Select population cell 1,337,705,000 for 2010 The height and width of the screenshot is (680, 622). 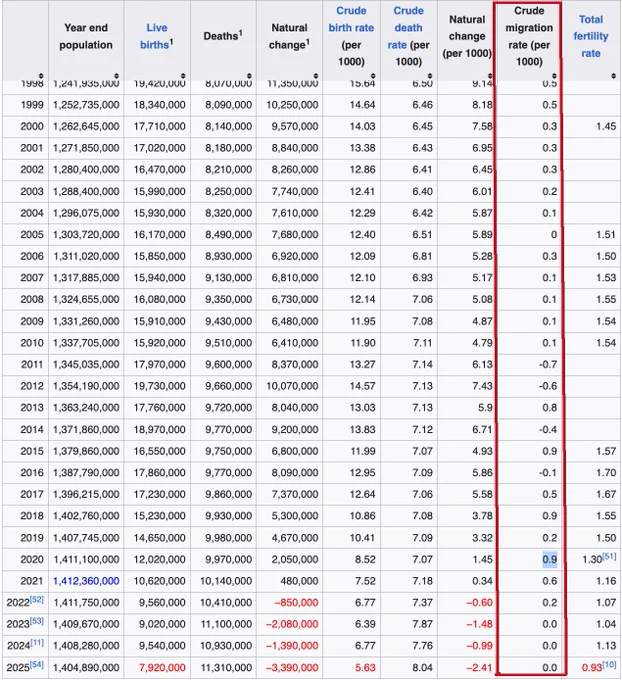tap(86, 343)
